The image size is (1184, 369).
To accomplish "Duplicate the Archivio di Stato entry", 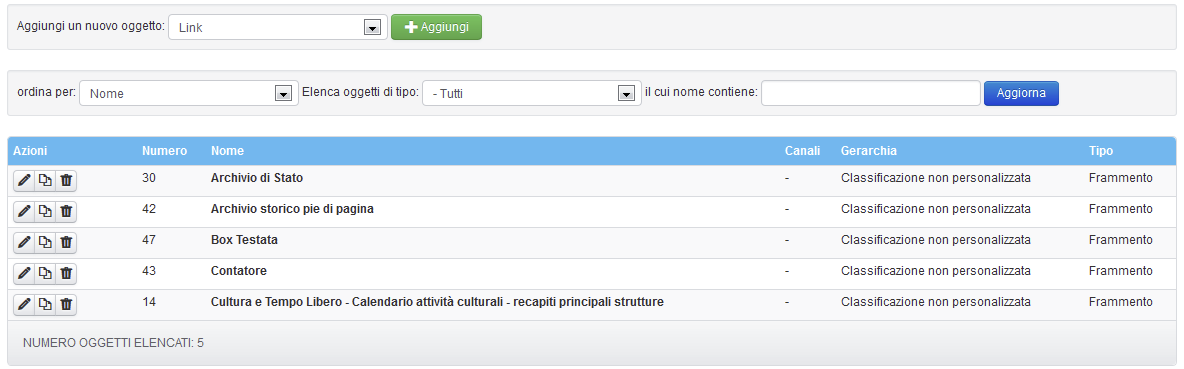I will click(45, 181).
